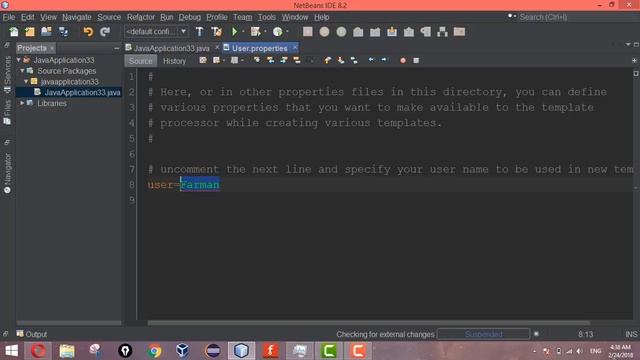This screenshot has width=640, height=360.
Task: Click the Find Next Occurrence icon
Action: [284, 60]
